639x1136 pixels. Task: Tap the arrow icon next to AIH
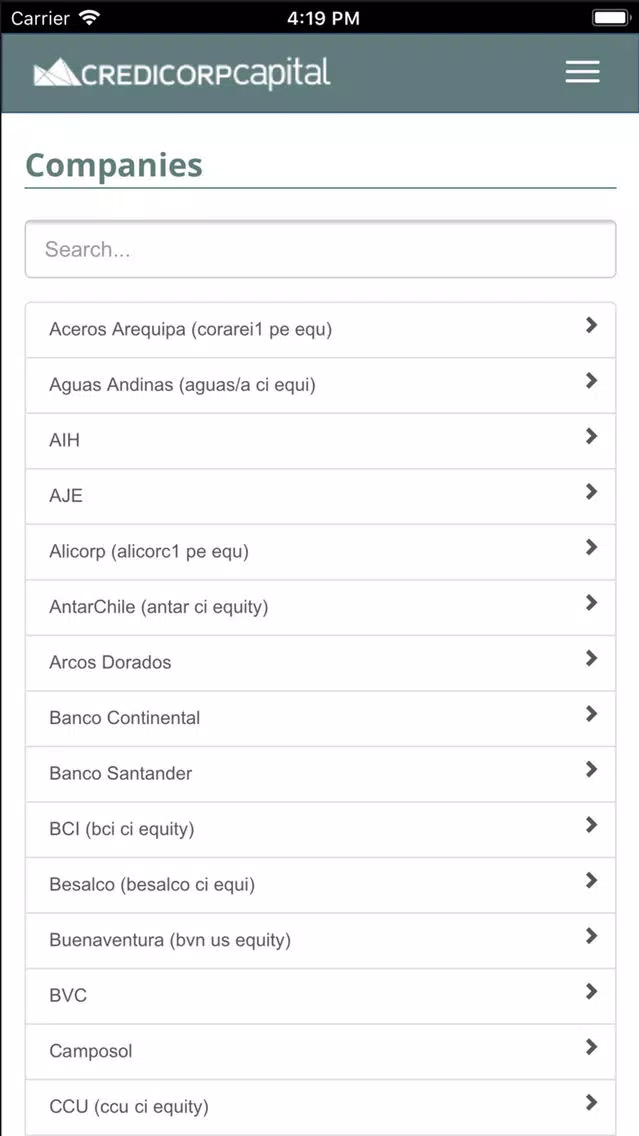(591, 436)
